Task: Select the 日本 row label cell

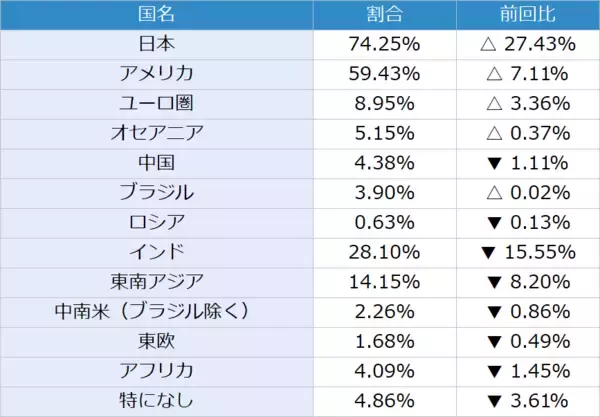Action: [x=157, y=43]
